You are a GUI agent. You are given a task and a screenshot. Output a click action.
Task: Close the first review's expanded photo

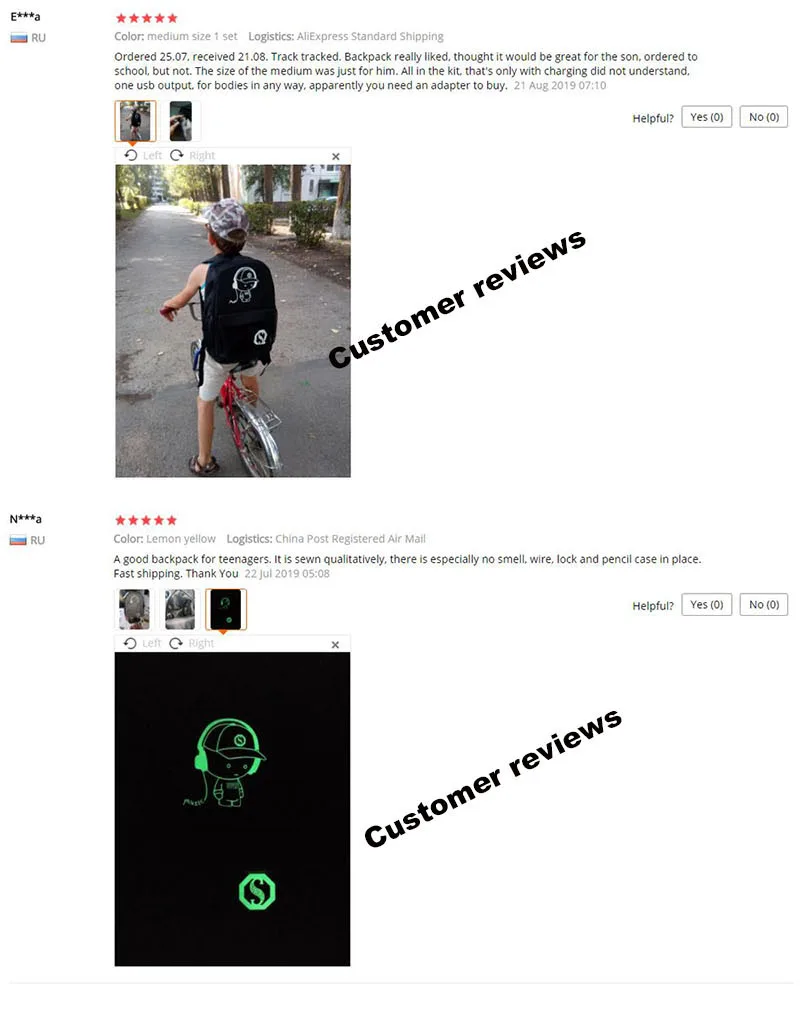point(335,157)
